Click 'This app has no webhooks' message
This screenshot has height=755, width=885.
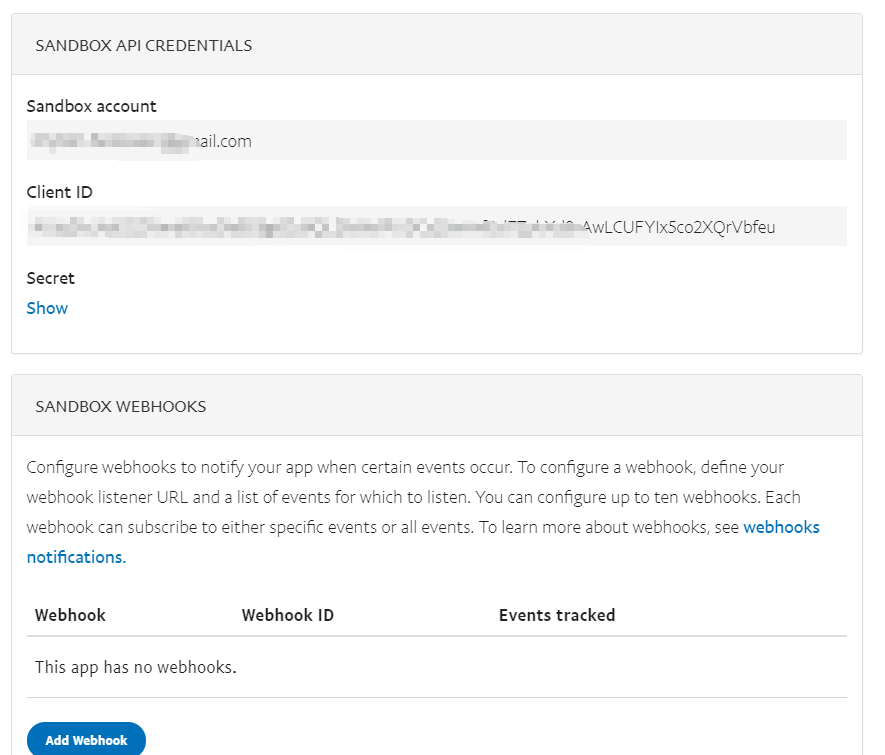click(x=135, y=666)
